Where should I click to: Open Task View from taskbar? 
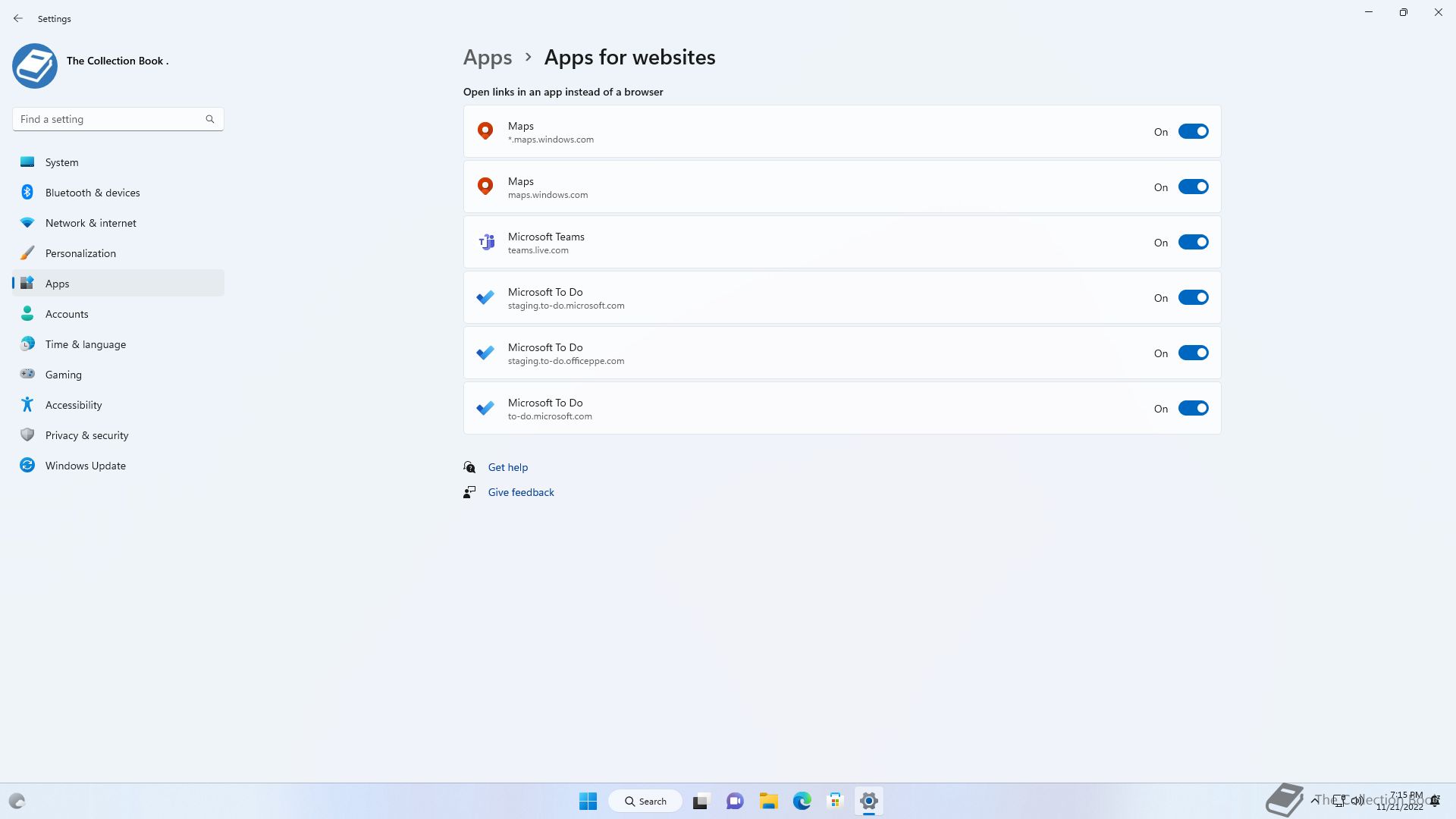click(x=701, y=801)
